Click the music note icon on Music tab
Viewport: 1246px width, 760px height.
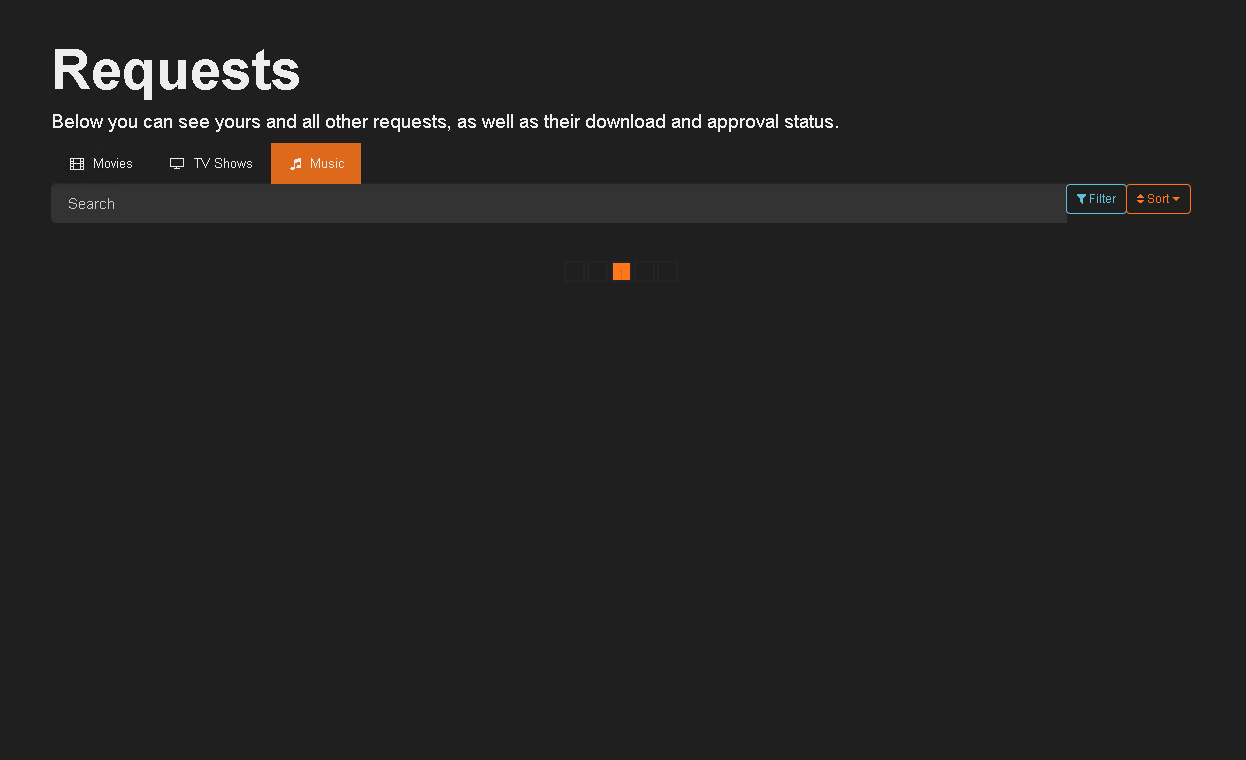[x=295, y=163]
